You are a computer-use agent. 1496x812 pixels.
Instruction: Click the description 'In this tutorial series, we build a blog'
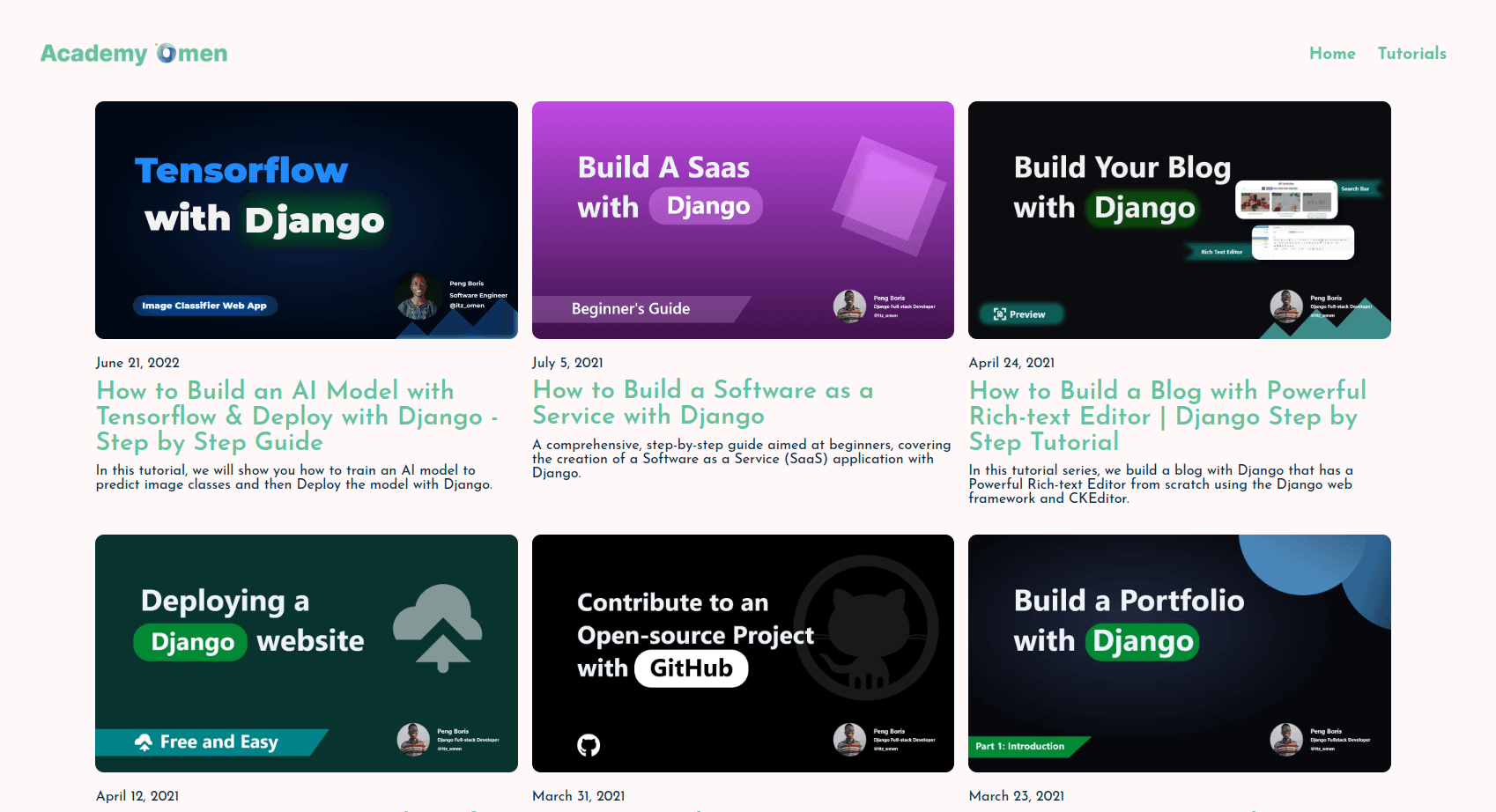pyautogui.click(x=1160, y=484)
